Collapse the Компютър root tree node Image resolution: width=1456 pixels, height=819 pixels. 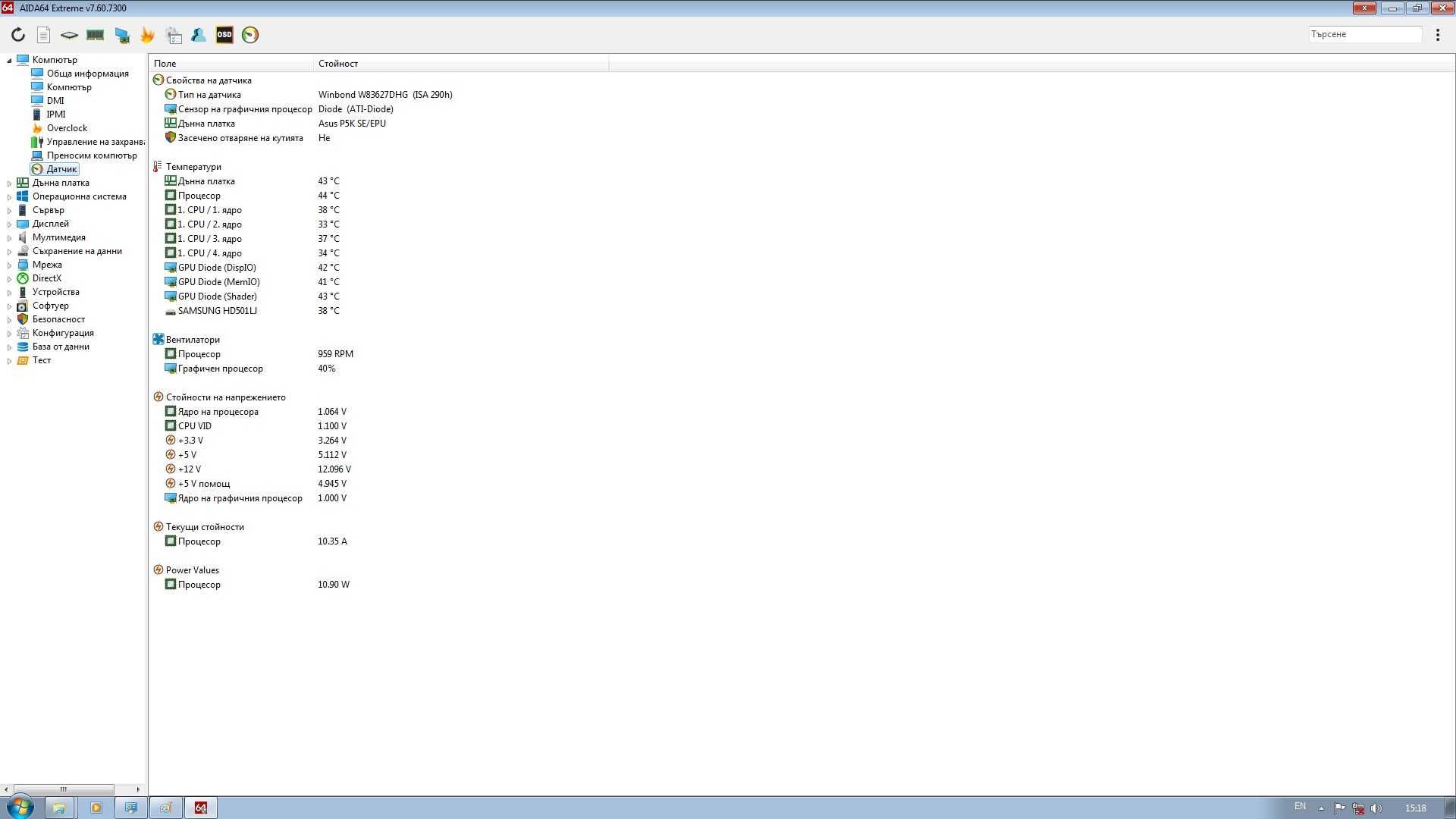click(9, 60)
